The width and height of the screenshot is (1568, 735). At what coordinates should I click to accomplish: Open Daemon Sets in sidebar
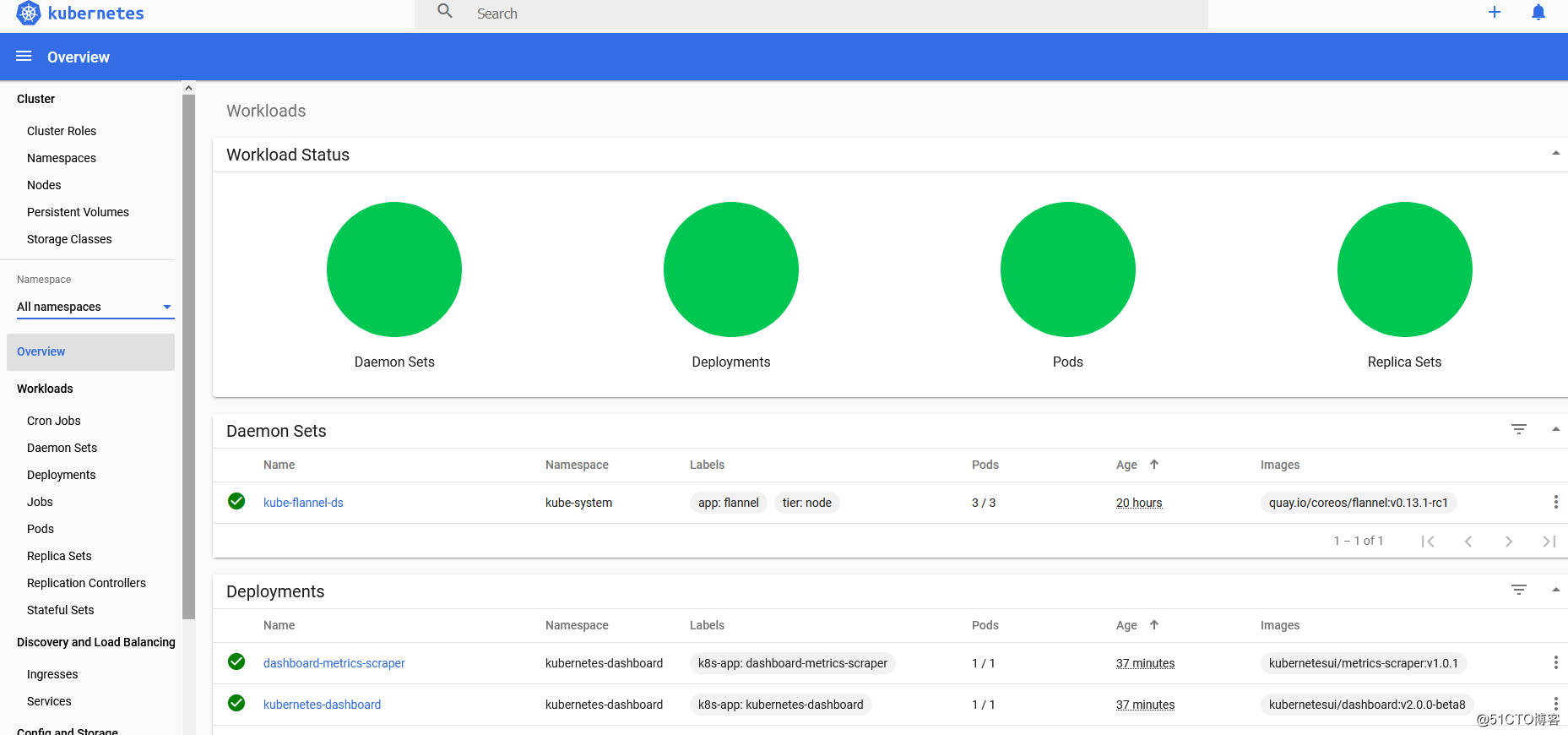tap(62, 448)
